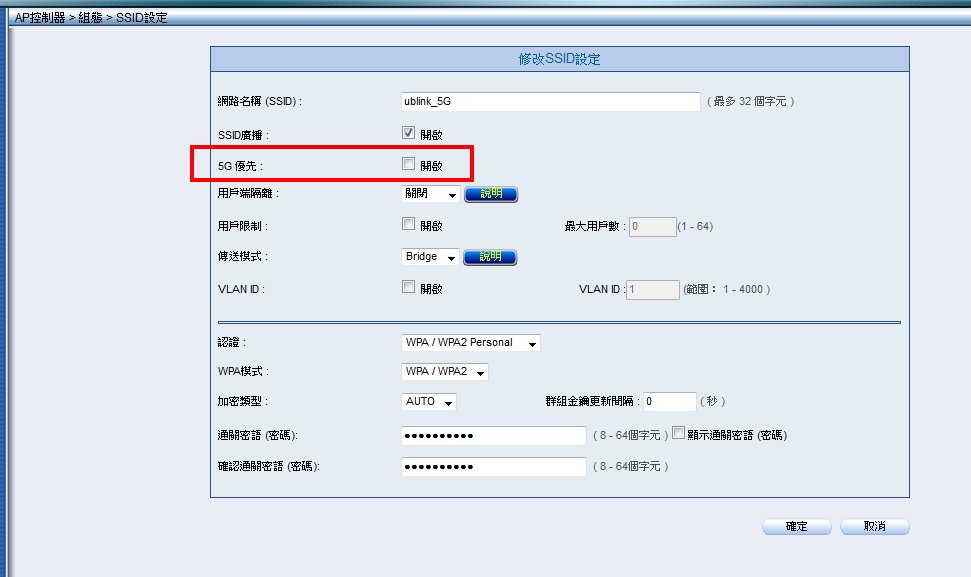
Task: Toggle the 5G優先 checkbox
Action: pos(408,164)
